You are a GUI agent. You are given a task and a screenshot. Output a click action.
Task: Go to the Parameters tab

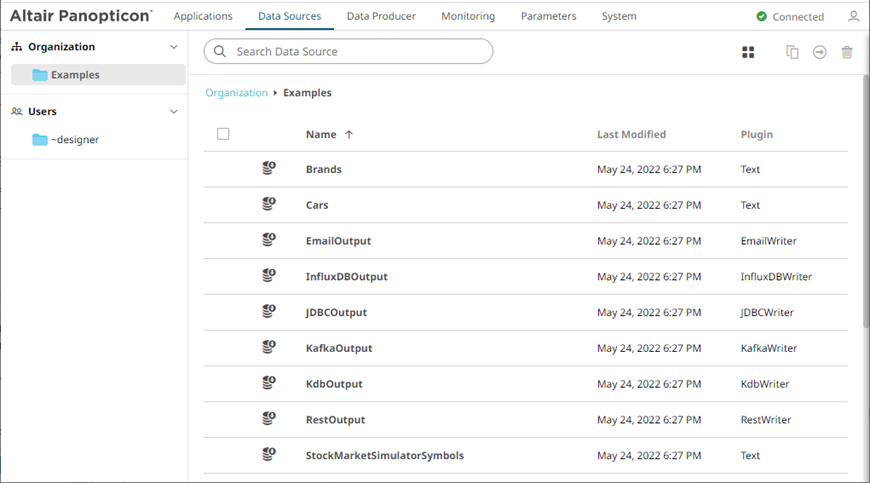click(548, 16)
